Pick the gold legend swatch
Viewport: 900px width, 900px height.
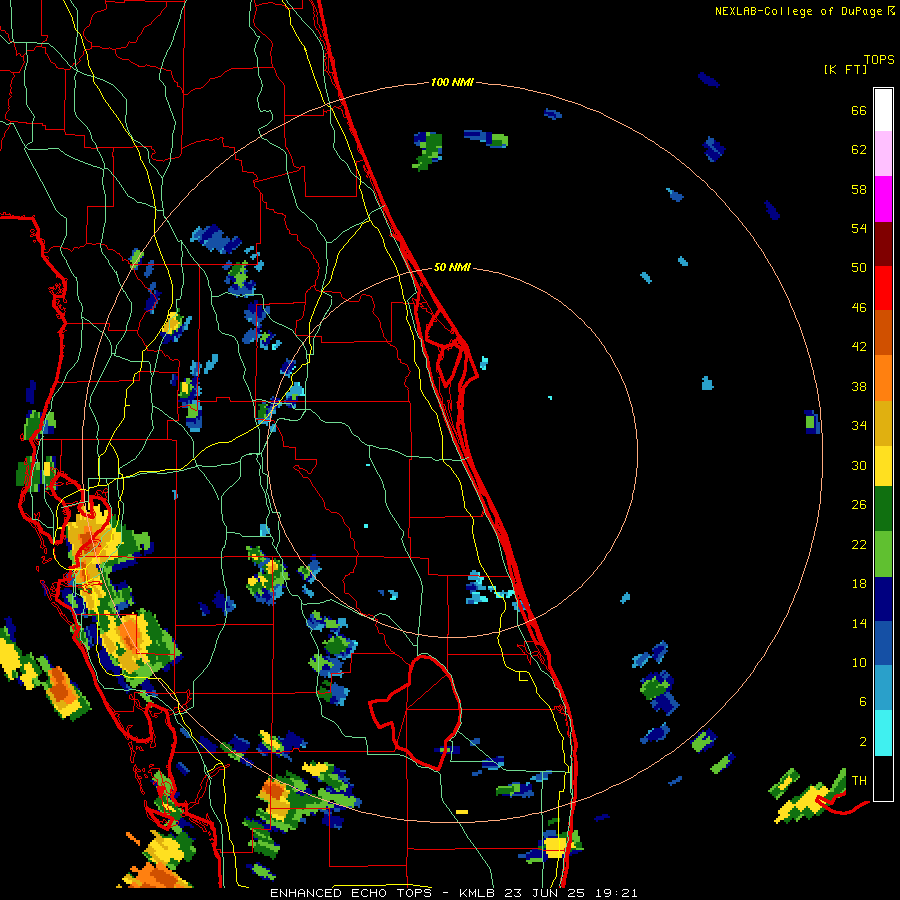(883, 423)
